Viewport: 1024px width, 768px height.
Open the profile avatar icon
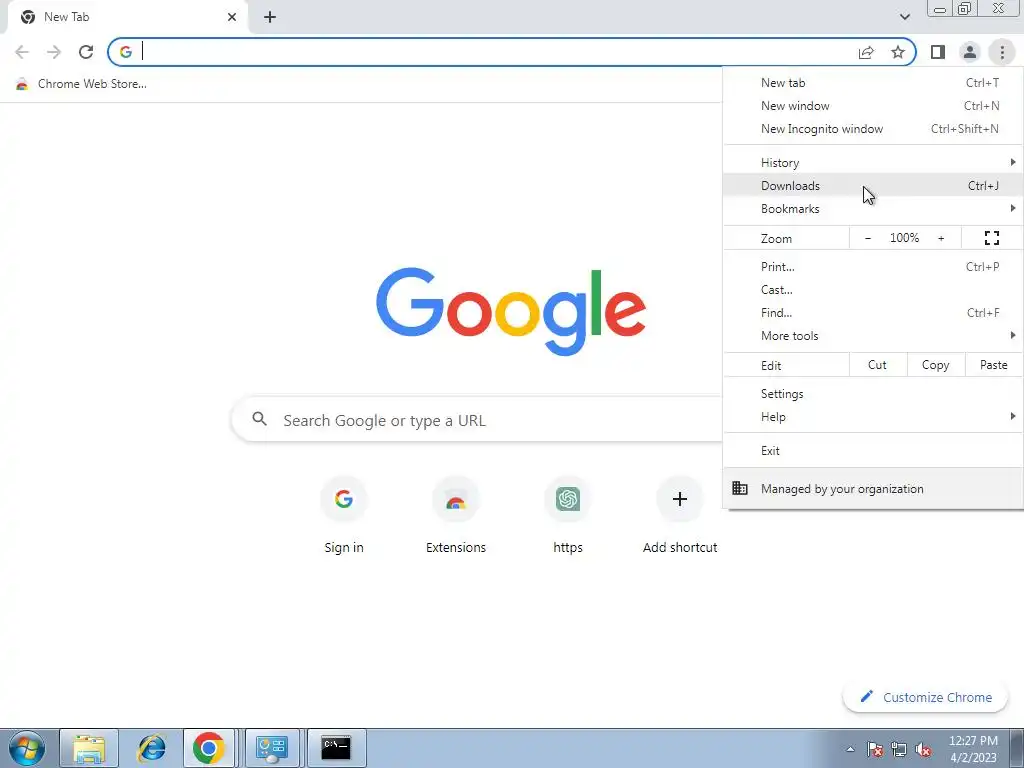[970, 52]
